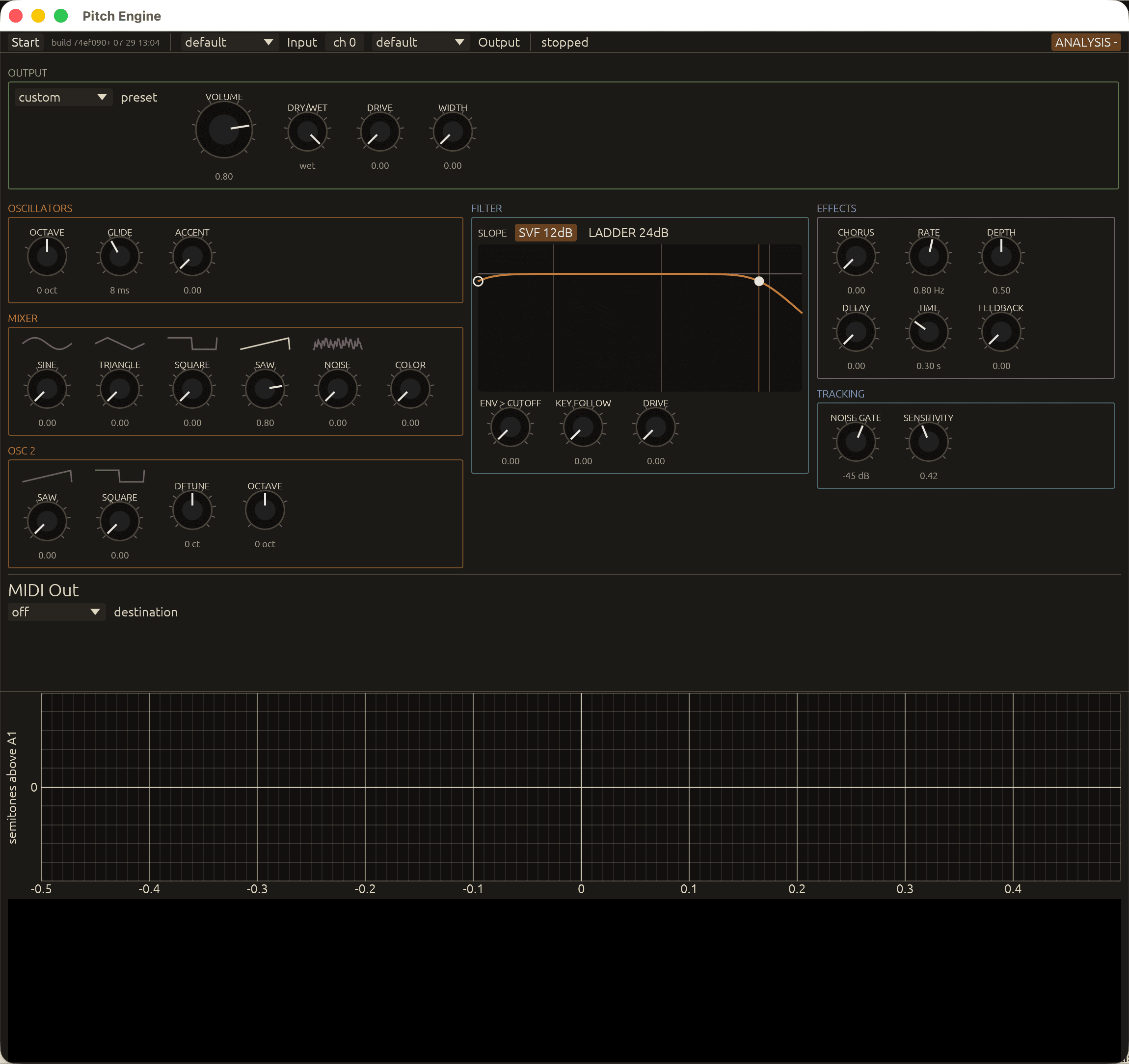Click the Mixer saw waveform icon
The image size is (1129, 1064).
click(265, 344)
